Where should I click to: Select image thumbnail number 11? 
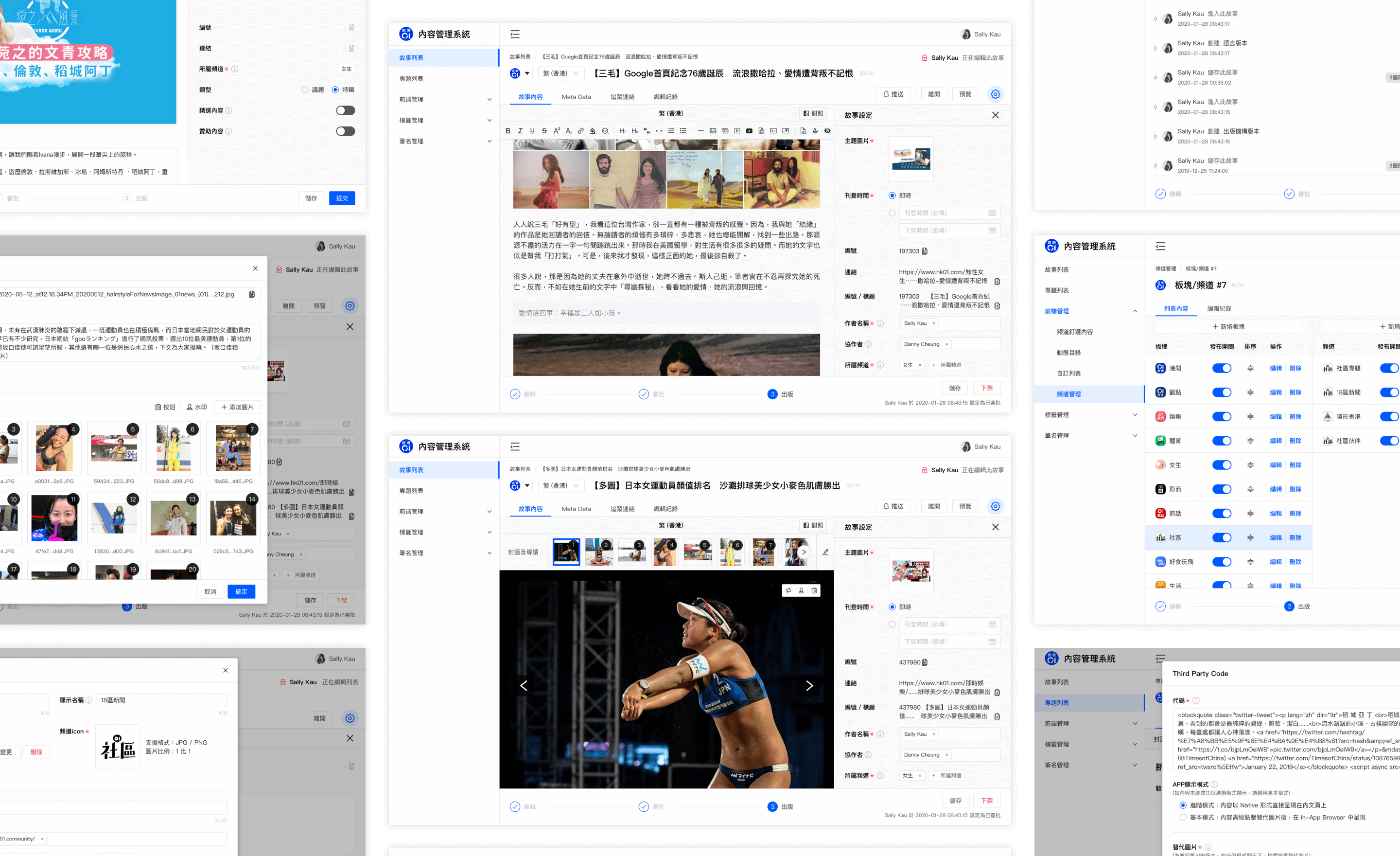coord(54,518)
